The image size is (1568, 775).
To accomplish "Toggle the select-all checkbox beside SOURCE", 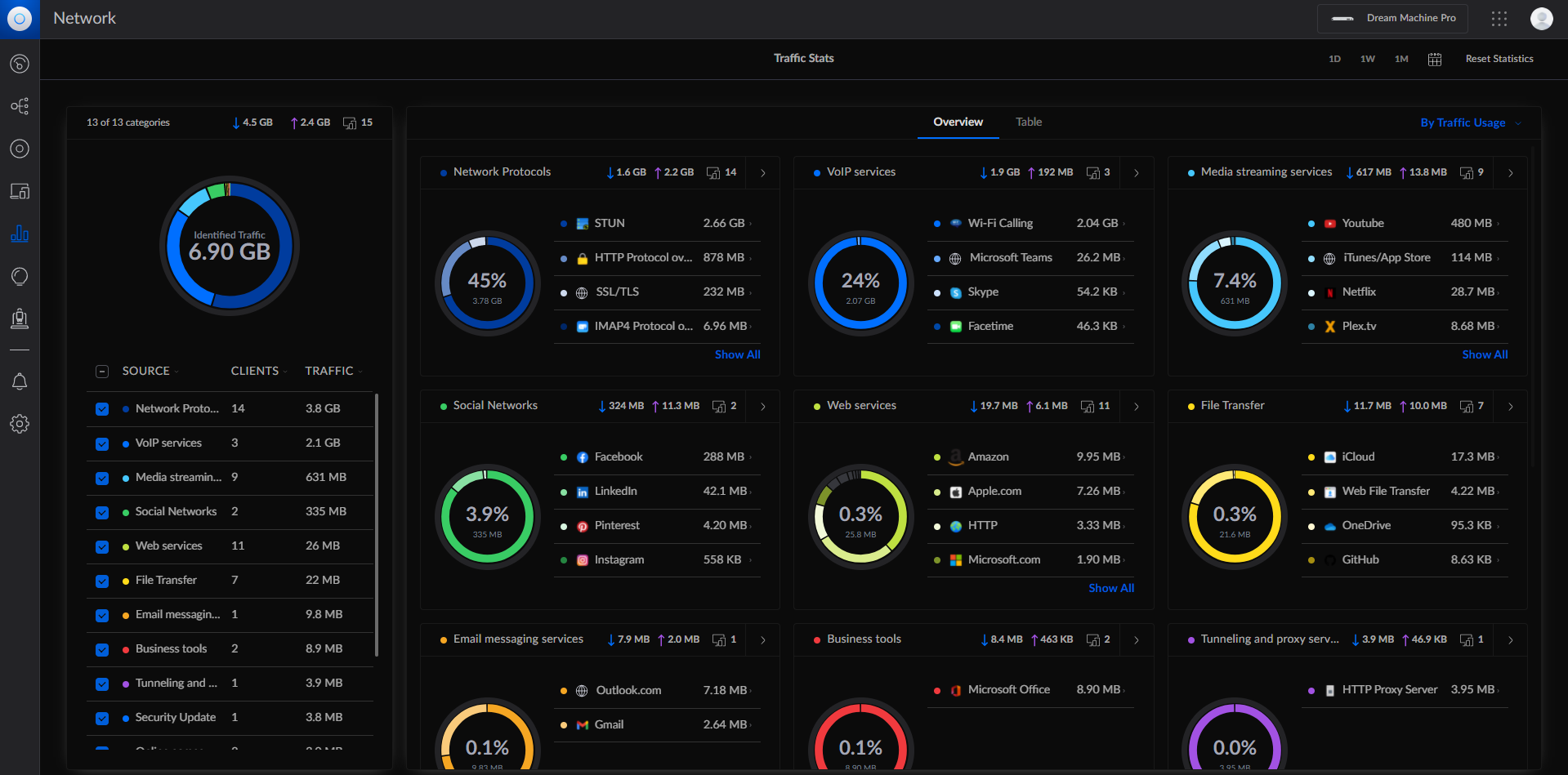I will click(102, 372).
